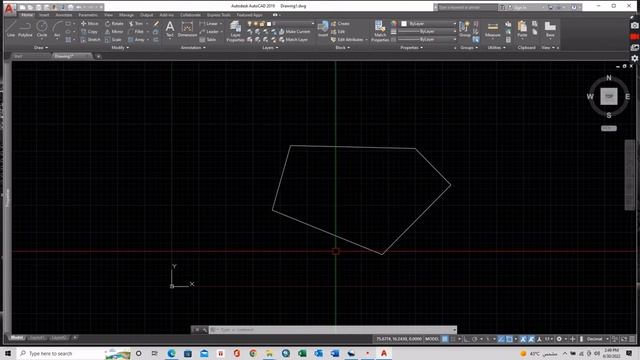640x360 pixels.
Task: Expand the Properties panel
Action: [x=411, y=48]
